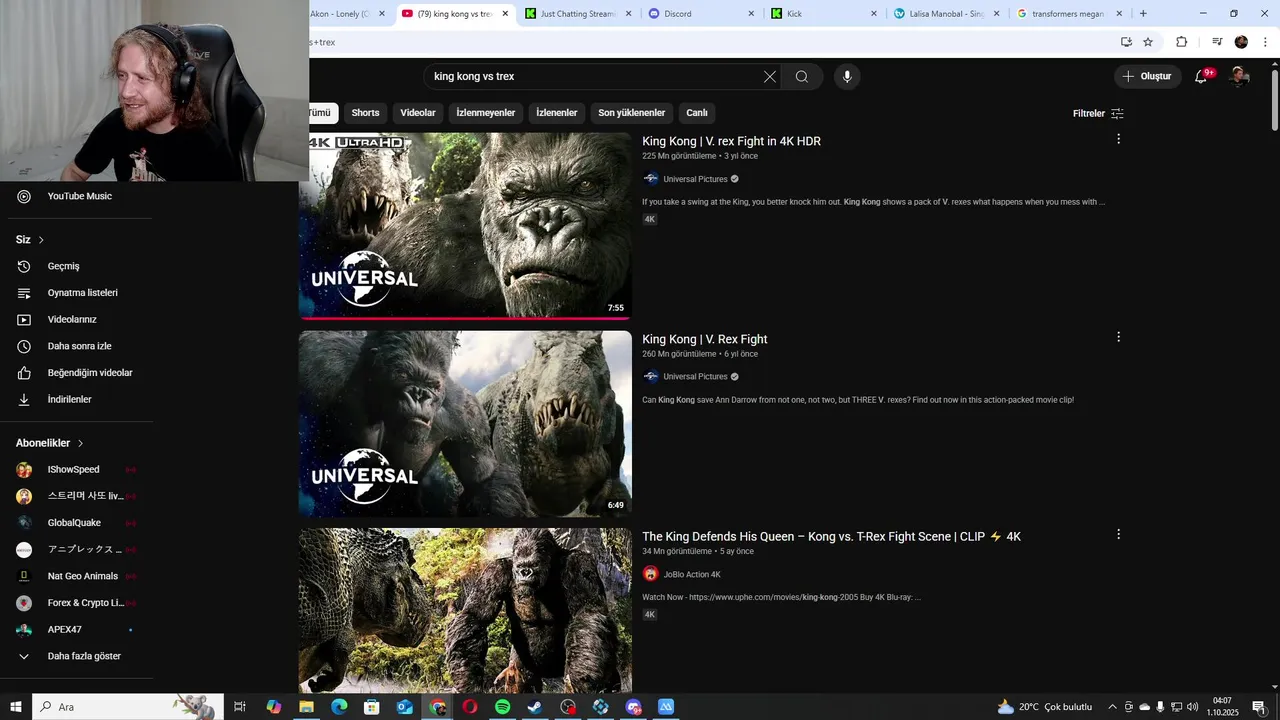Open options for King Kong V. rex Fight 4K HDR
Viewport: 1280px width, 720px height.
[1118, 139]
